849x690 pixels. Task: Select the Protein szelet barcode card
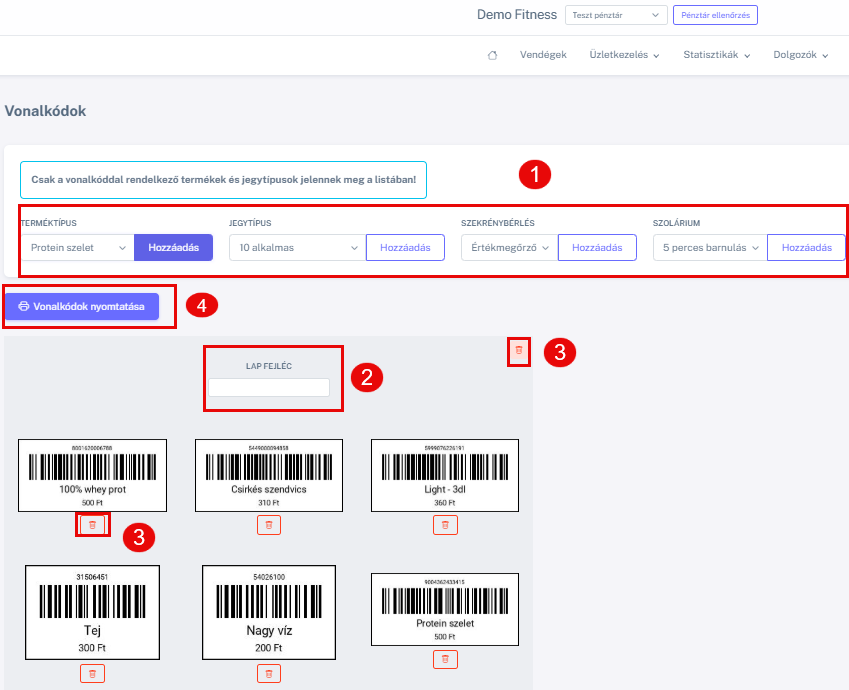(445, 609)
